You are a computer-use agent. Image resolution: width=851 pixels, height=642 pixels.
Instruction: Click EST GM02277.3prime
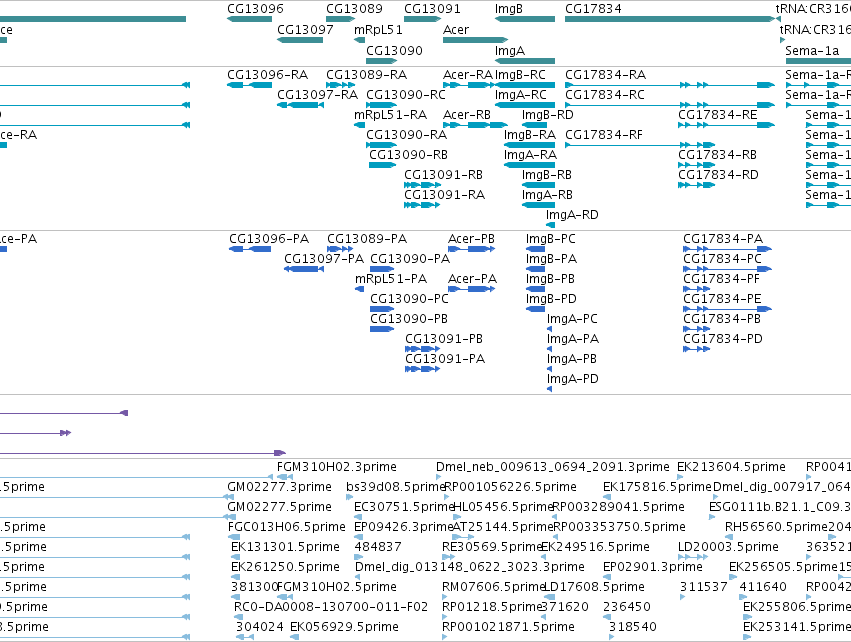tap(280, 487)
